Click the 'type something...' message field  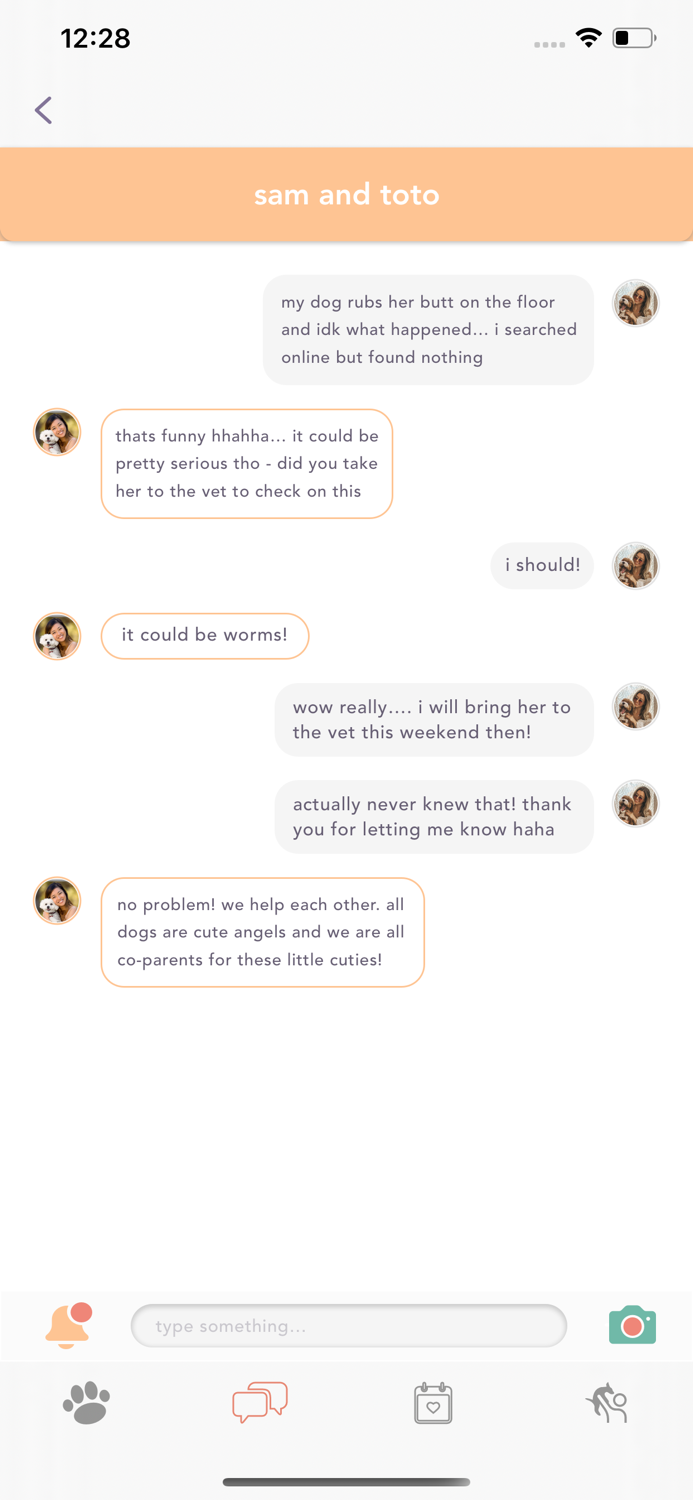(349, 1326)
